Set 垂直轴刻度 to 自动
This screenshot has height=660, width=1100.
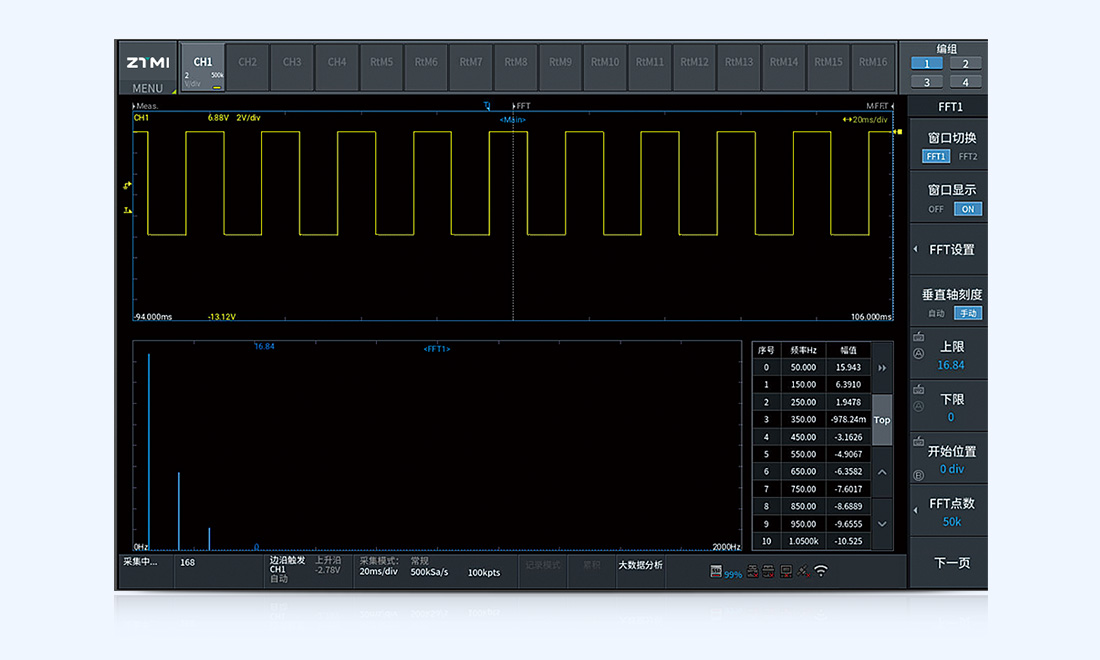click(x=936, y=313)
